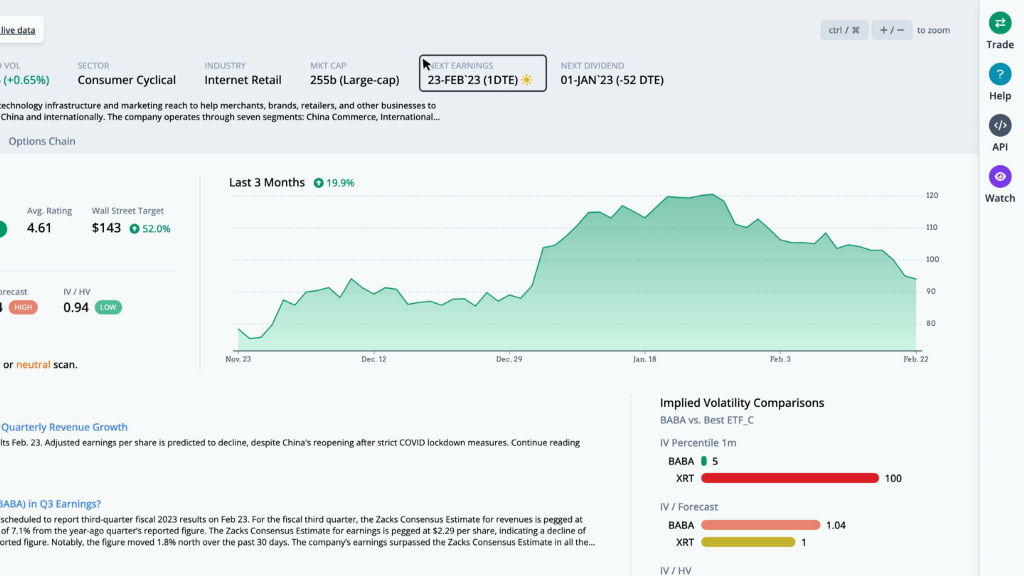The image size is (1024, 576).
Task: Click green up arrow beside 19.9%
Action: pos(318,183)
